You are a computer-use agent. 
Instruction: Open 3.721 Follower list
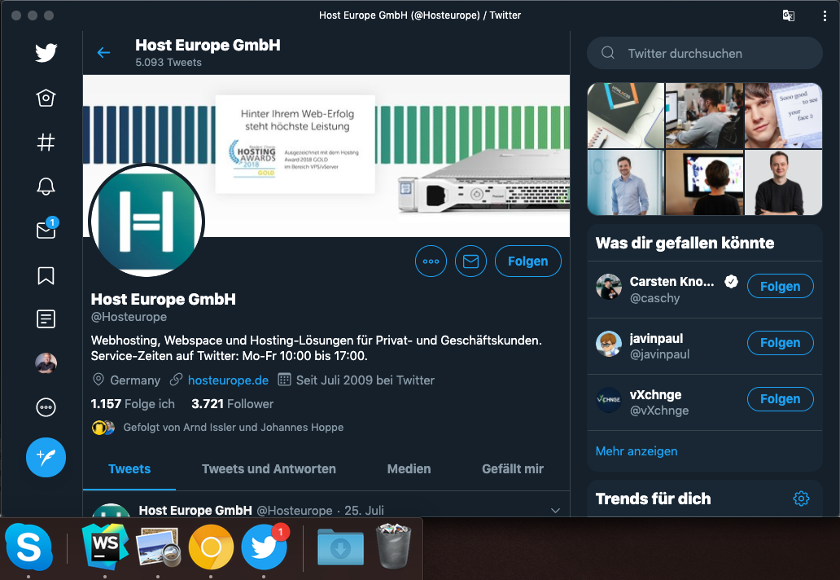(x=232, y=404)
